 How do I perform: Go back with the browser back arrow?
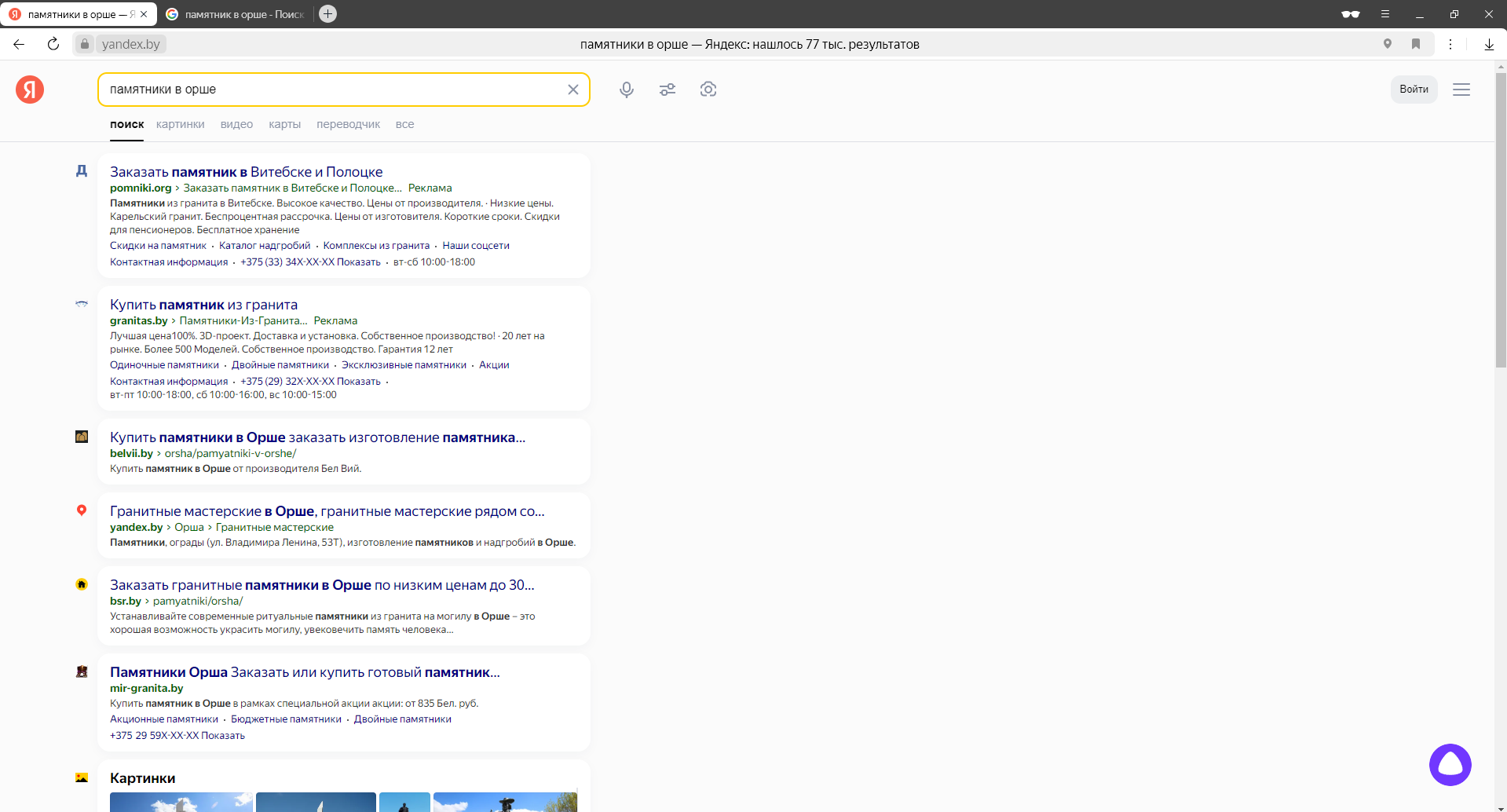tap(19, 44)
